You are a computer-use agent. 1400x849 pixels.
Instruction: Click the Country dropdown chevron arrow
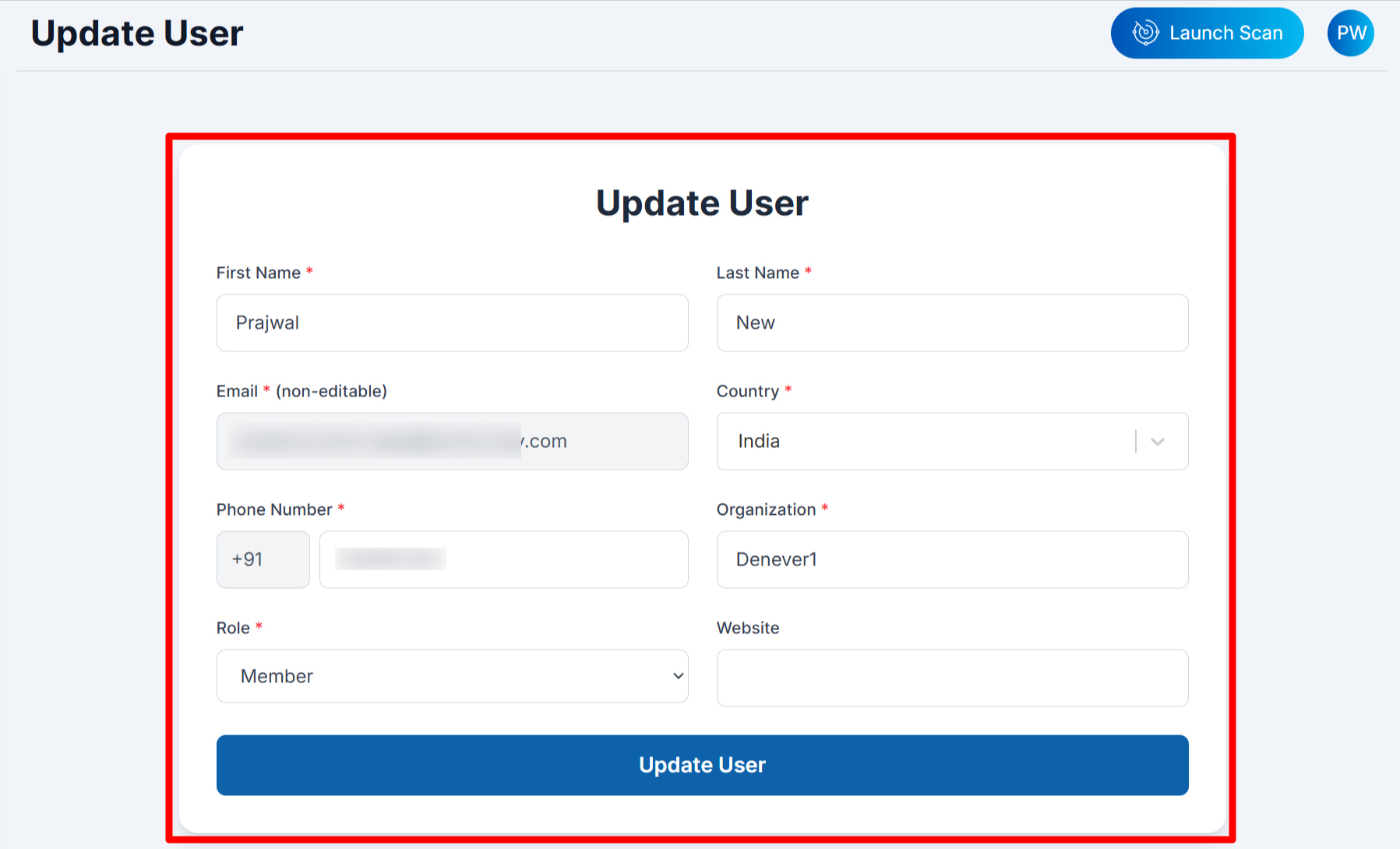(1158, 442)
